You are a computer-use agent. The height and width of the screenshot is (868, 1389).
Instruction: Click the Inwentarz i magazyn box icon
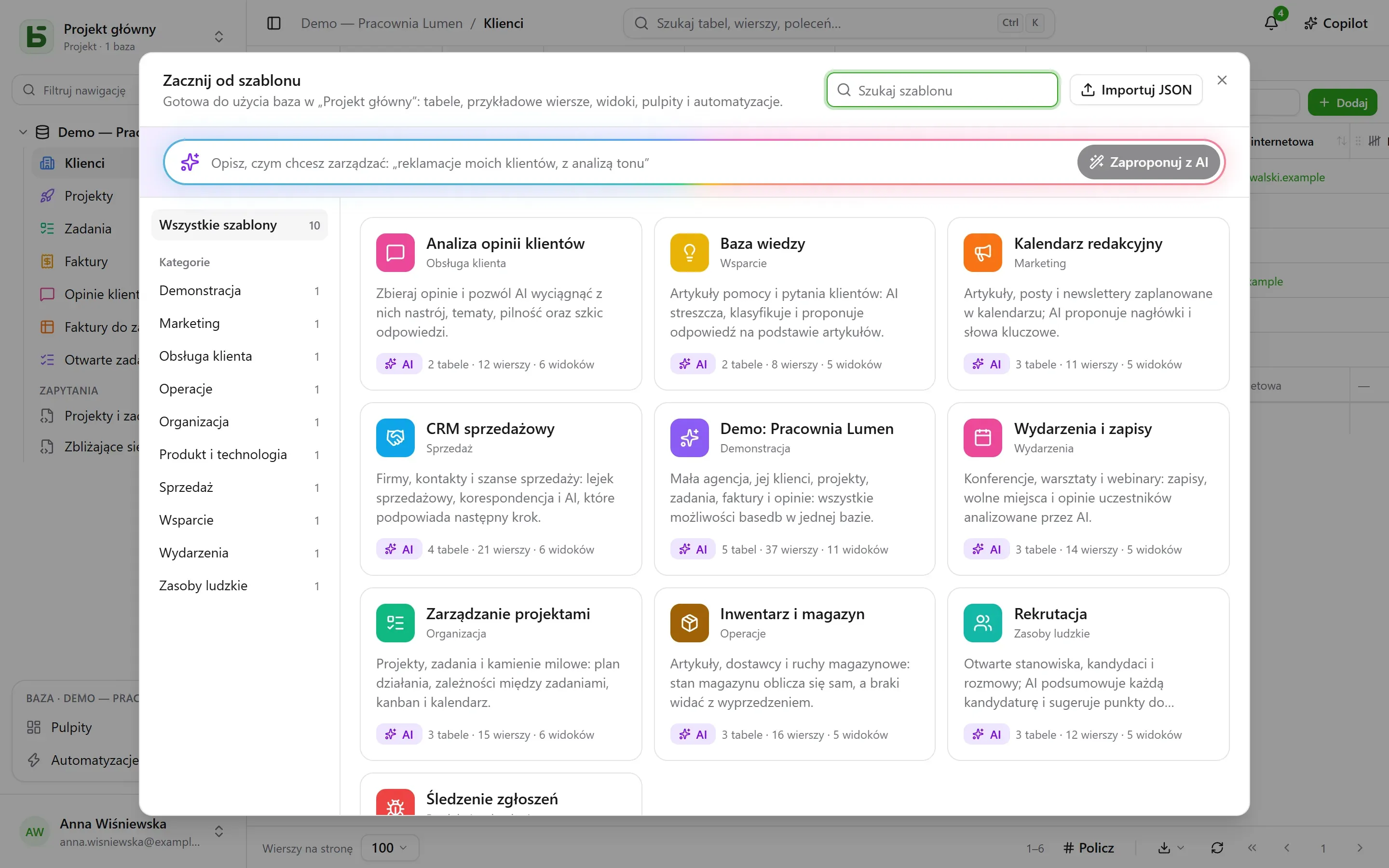689,623
